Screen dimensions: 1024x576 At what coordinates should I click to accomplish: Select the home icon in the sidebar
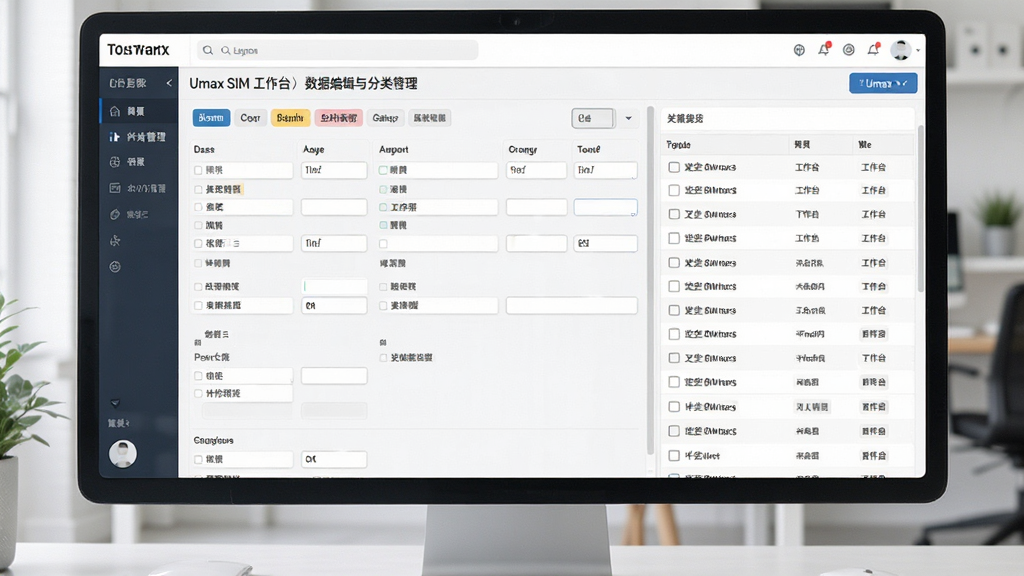(x=115, y=111)
